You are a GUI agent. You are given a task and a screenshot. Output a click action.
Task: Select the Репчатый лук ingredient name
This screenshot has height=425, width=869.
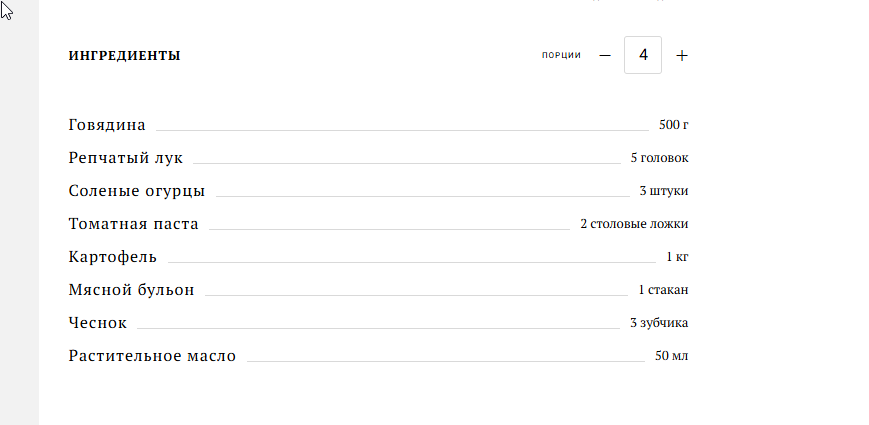coord(126,158)
